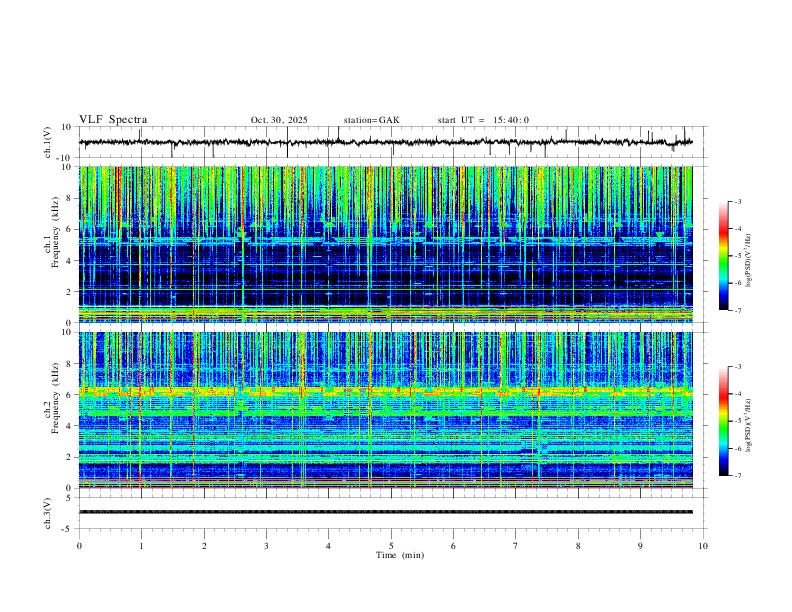This screenshot has height=612, width=792.
Task: Click the "5" minute tick on the time axis
Action: pos(391,546)
